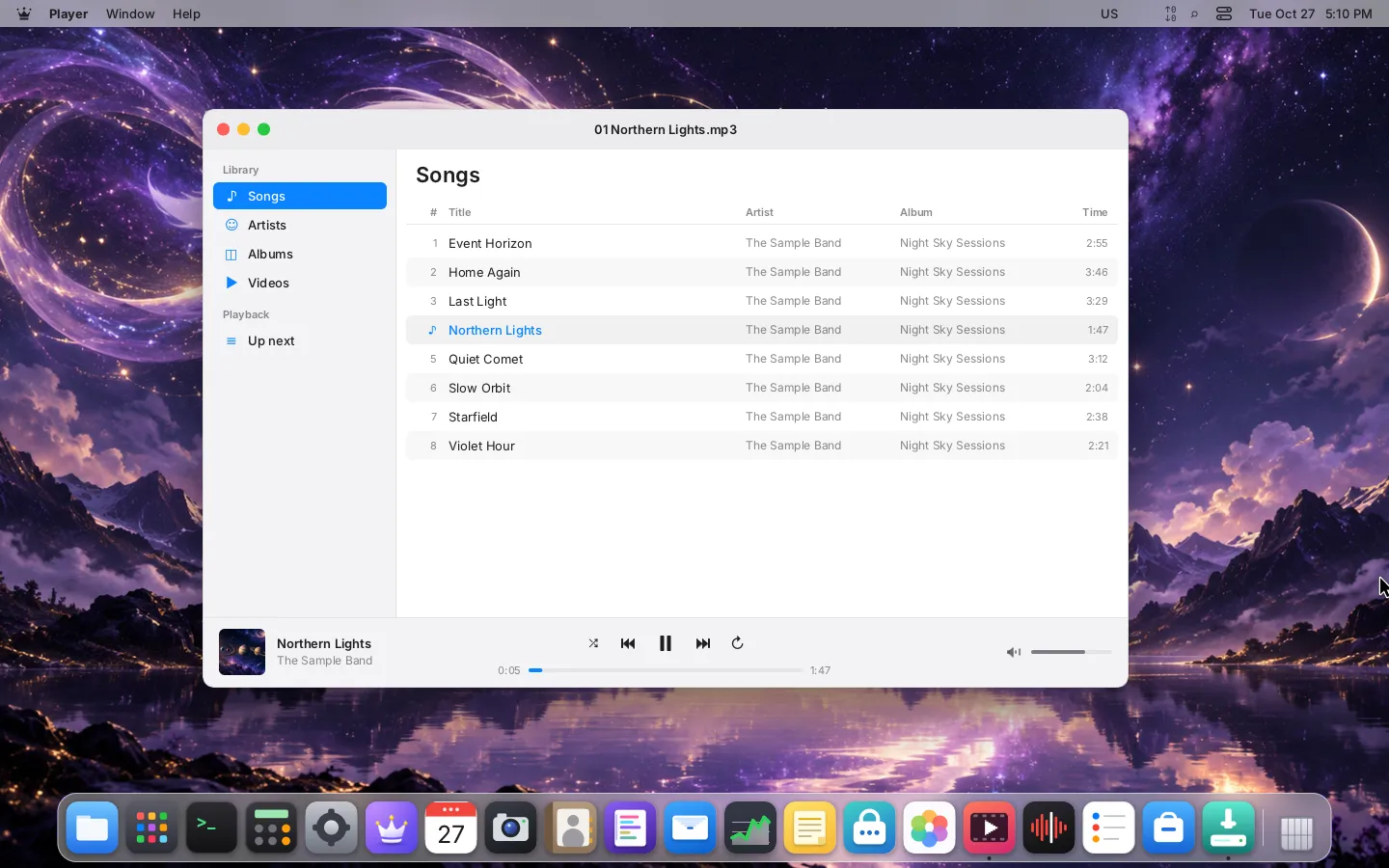Select the Starfield song row
The width and height of the screenshot is (1389, 868).
click(762, 417)
